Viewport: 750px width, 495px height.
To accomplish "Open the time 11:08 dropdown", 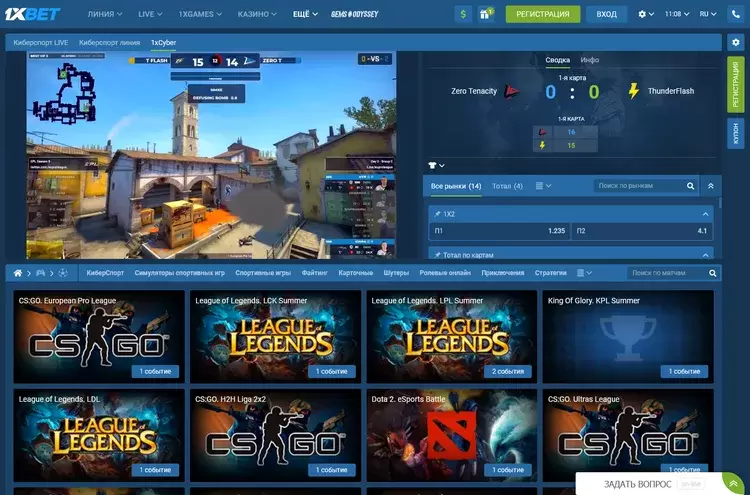I will click(x=677, y=14).
